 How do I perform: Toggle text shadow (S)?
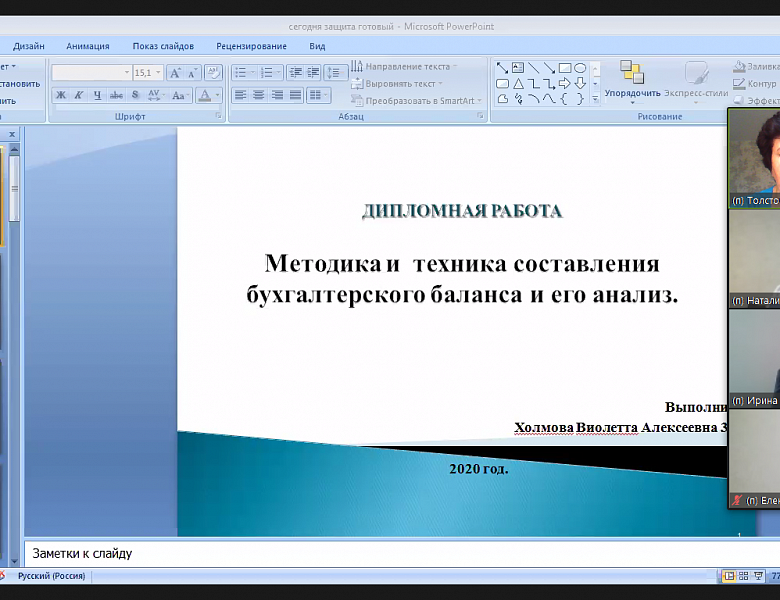[x=135, y=95]
